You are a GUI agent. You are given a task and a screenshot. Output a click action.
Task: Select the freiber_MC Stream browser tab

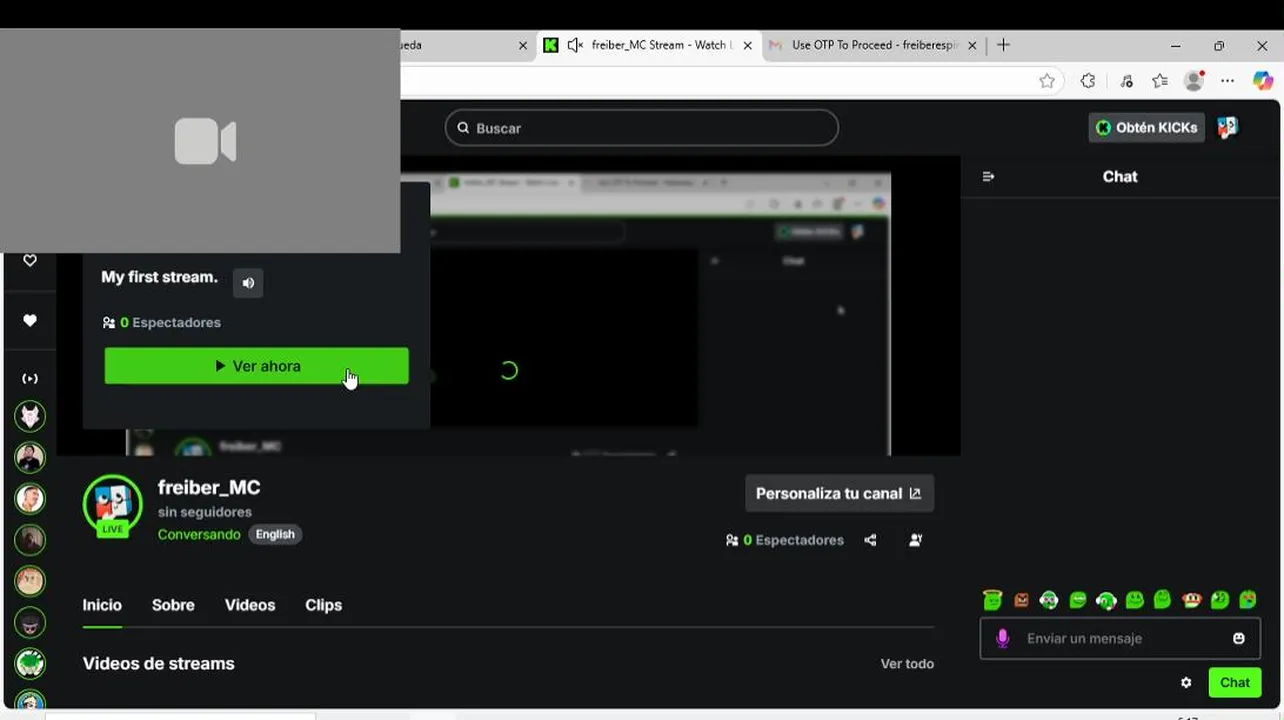[649, 45]
